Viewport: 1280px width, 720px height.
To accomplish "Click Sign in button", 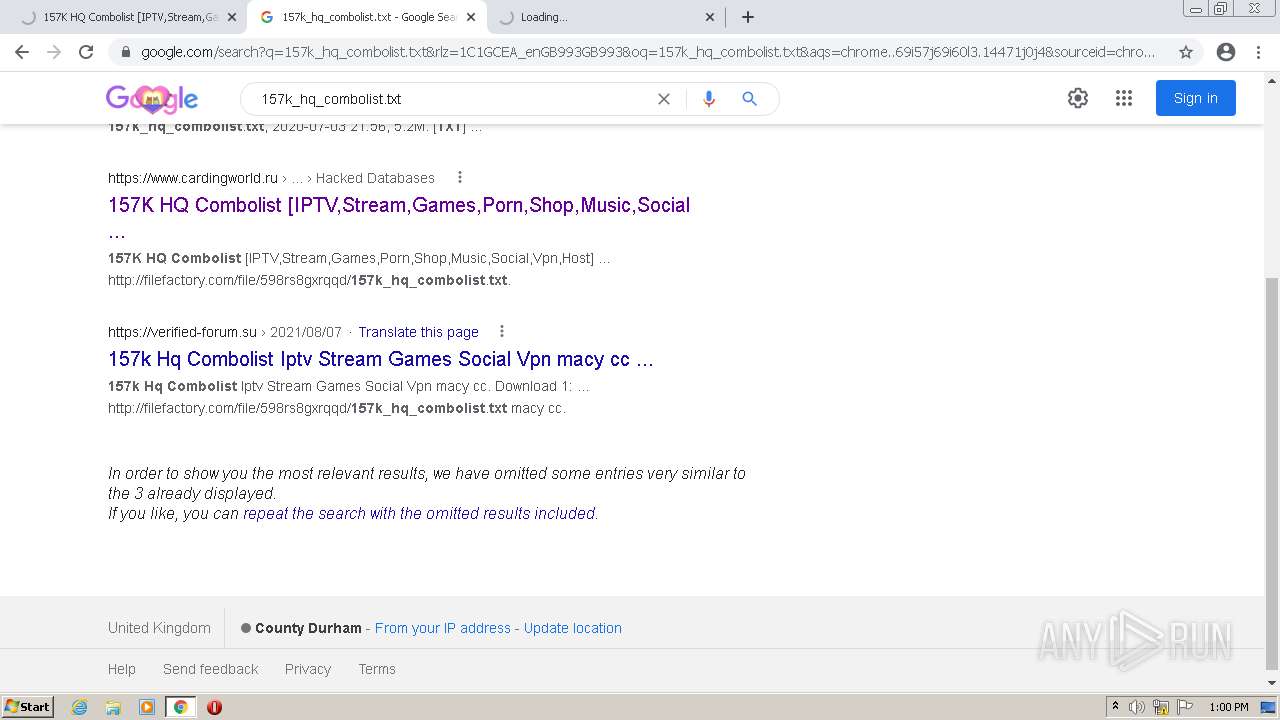I will tap(1195, 98).
